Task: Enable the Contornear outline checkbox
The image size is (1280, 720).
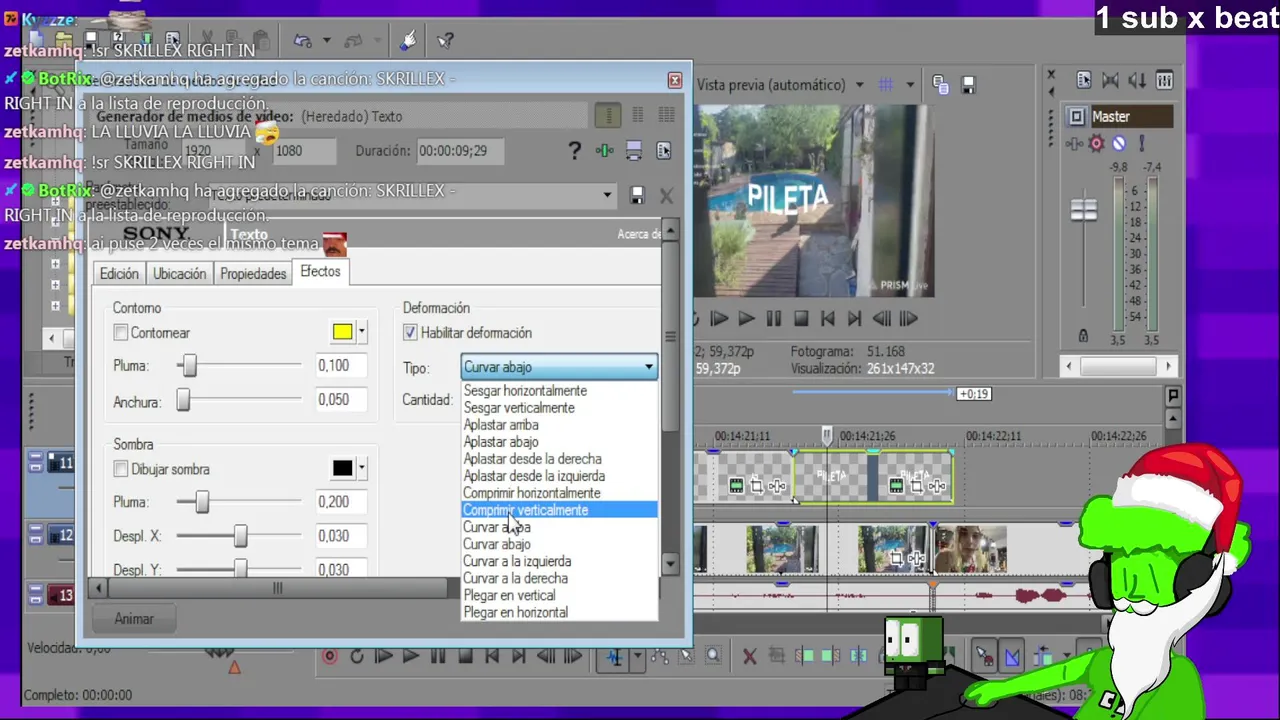Action: point(121,333)
